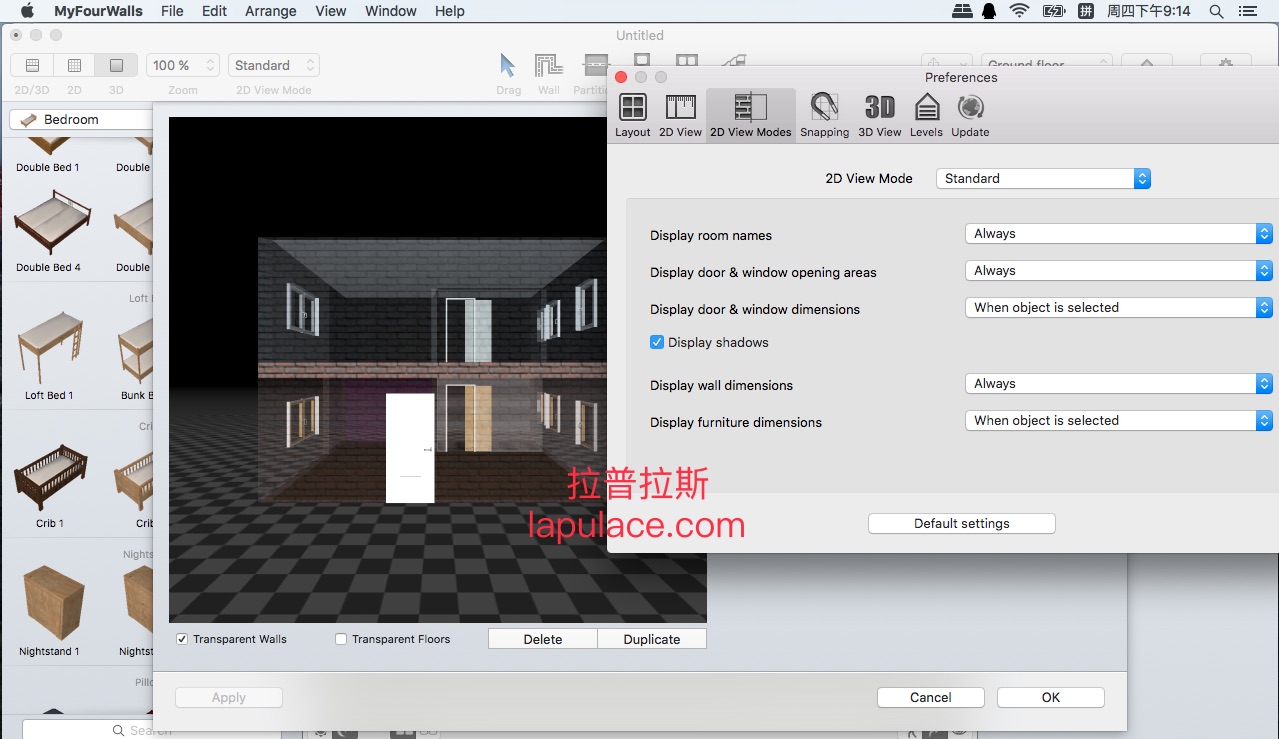The height and width of the screenshot is (739, 1279).
Task: Click the menu bar clock 周四下午9:14
Action: click(1149, 11)
